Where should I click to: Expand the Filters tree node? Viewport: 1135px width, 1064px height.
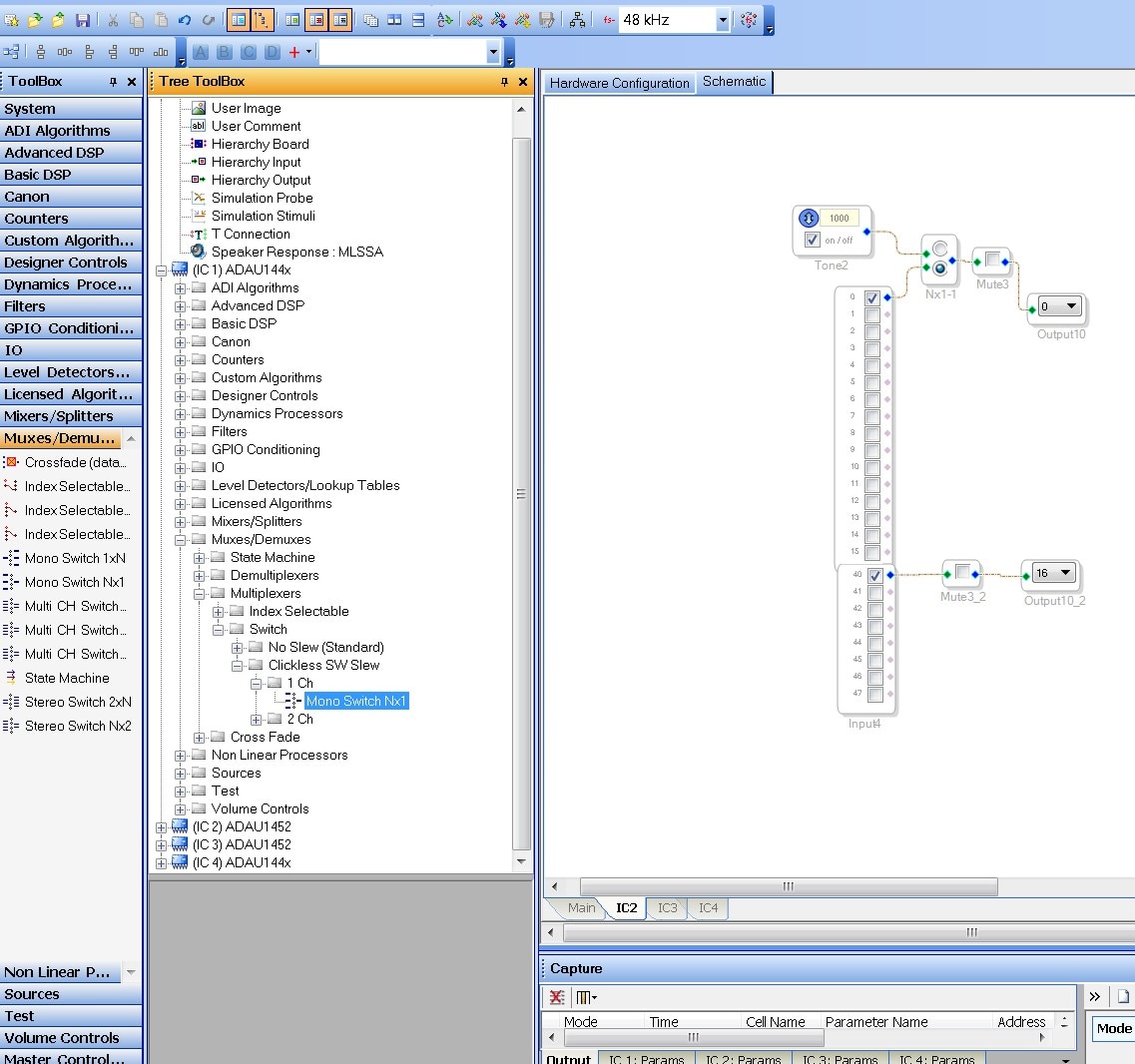point(181,432)
